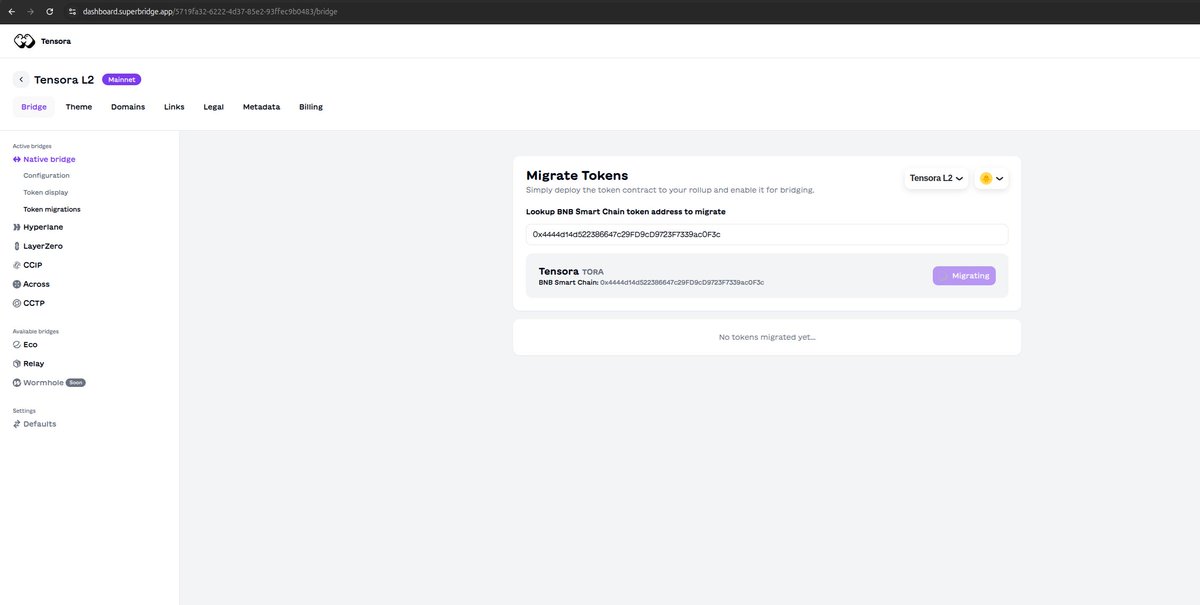This screenshot has width=1200, height=605.
Task: Focus the token address lookup field
Action: click(x=766, y=234)
